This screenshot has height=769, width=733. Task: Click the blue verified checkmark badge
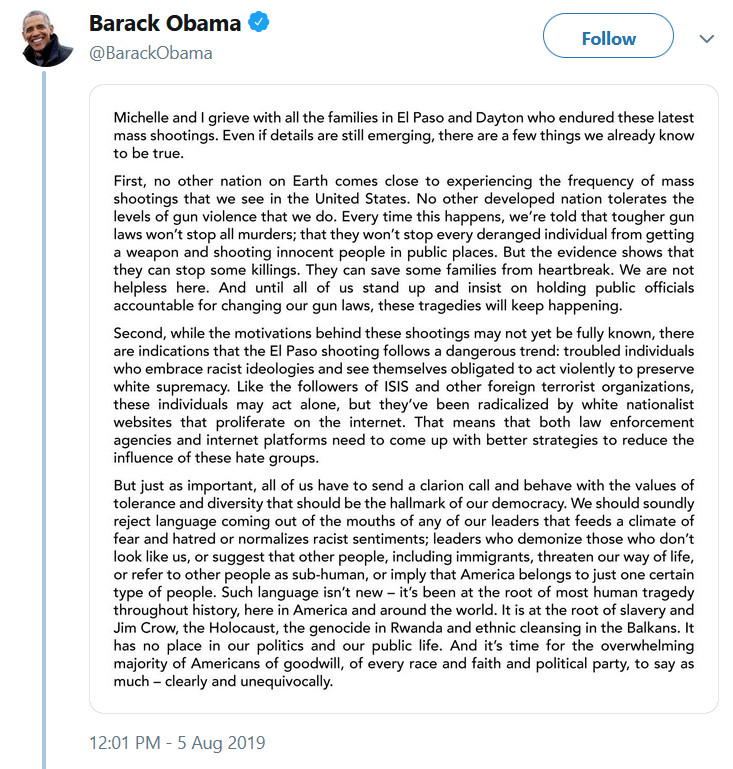click(x=258, y=23)
